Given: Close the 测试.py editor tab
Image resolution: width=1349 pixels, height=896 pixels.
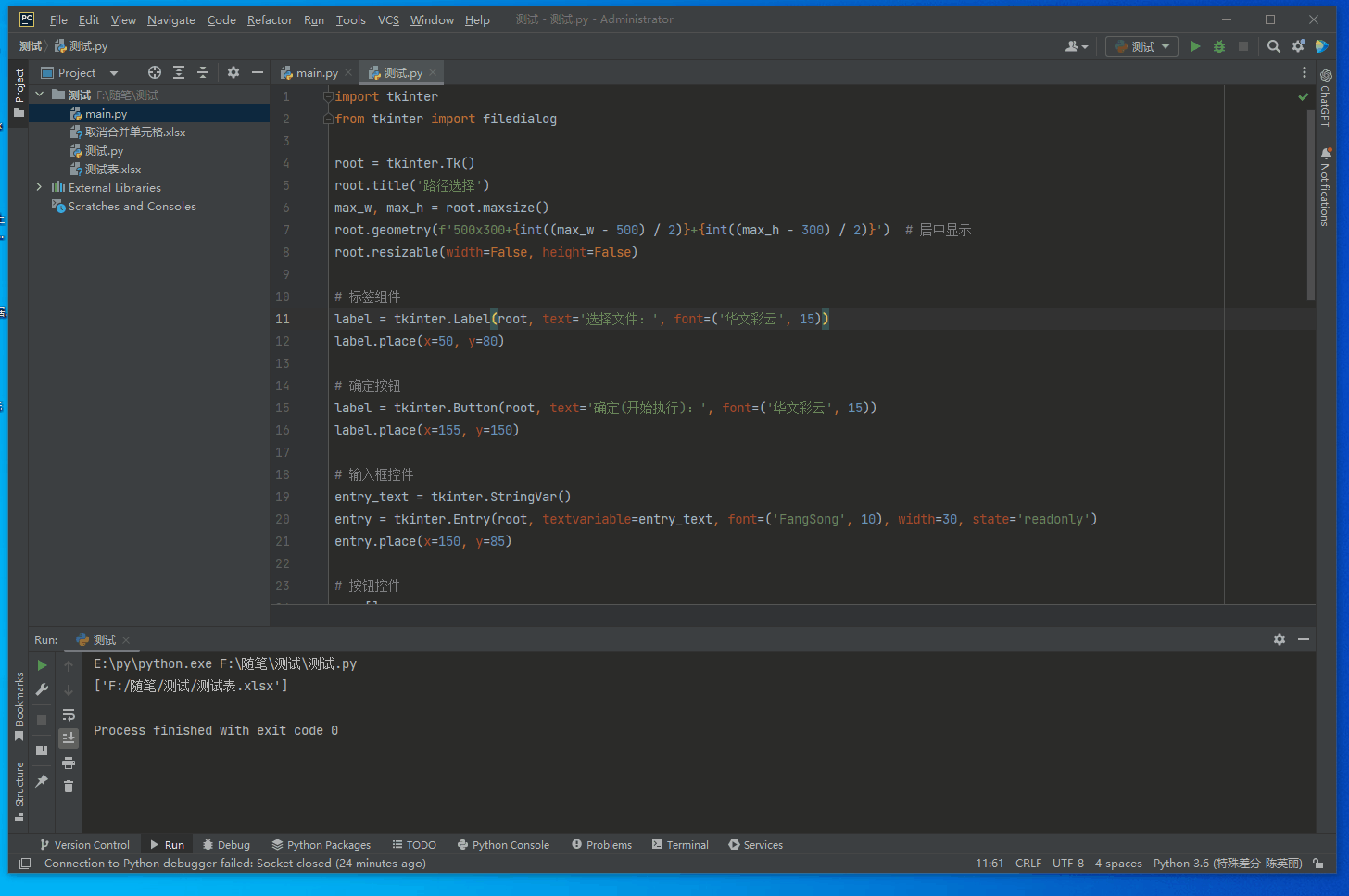Looking at the screenshot, I should coord(433,72).
